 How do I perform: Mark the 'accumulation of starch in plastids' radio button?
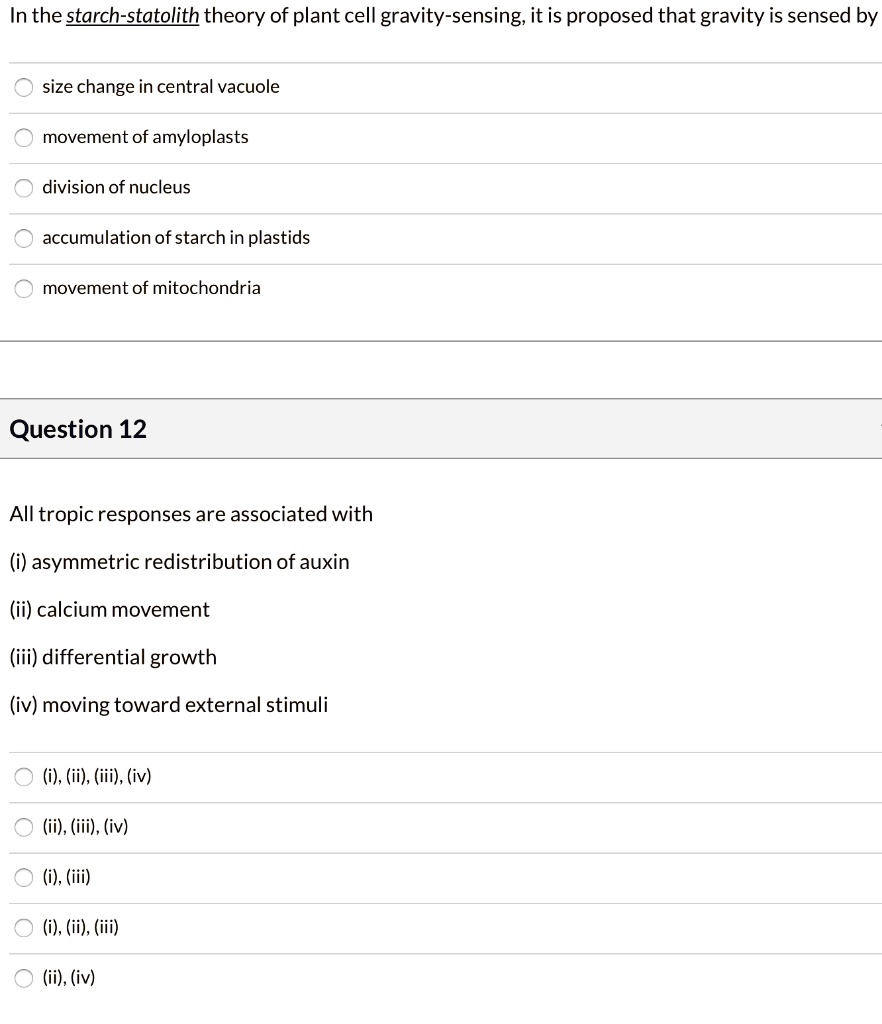tap(24, 238)
